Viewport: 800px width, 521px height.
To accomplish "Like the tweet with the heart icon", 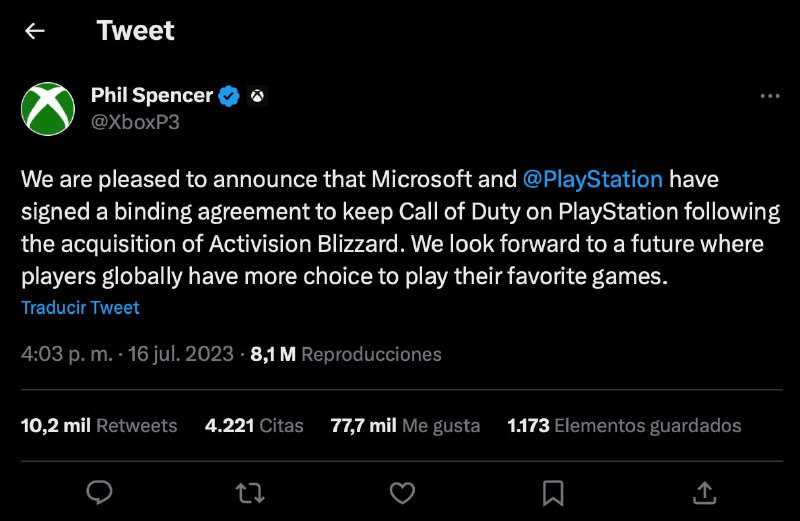I will (401, 492).
